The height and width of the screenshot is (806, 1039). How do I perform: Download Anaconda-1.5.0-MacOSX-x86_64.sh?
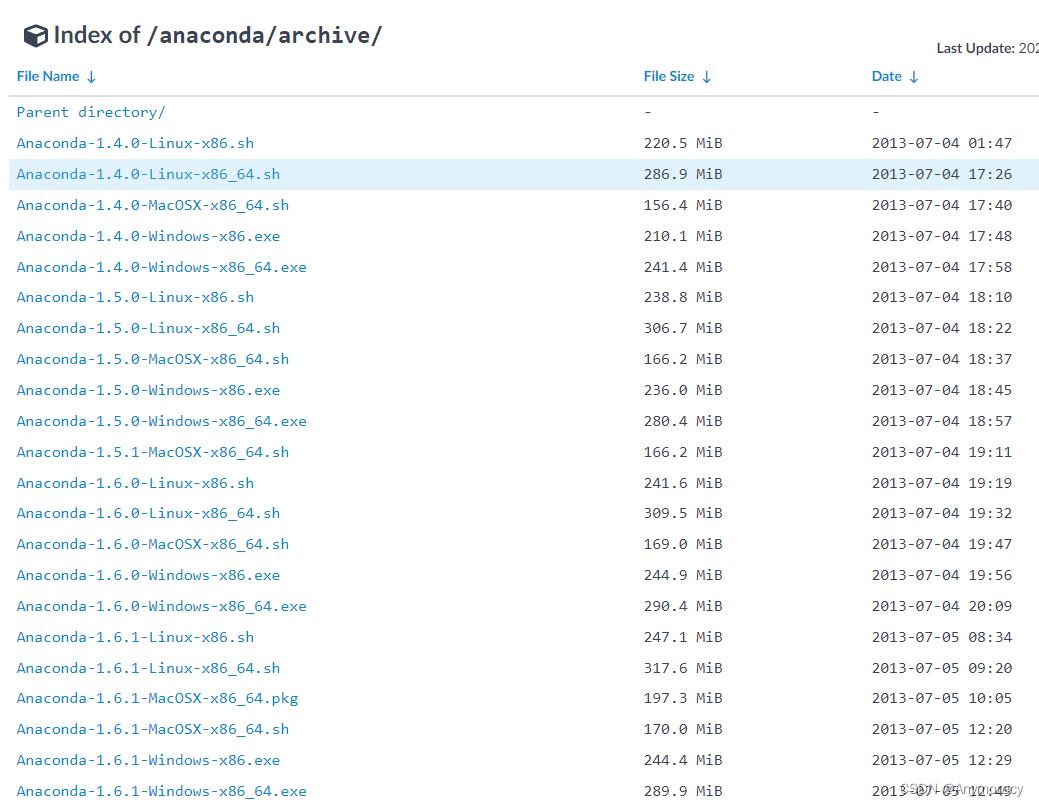point(153,359)
